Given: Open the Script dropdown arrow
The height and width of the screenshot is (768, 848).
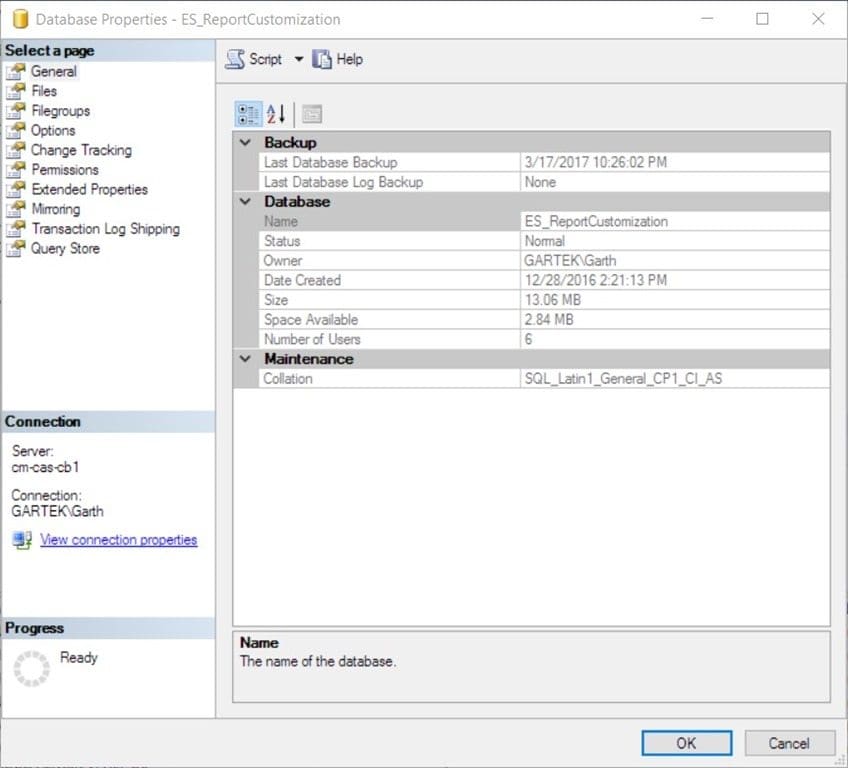Looking at the screenshot, I should click(x=299, y=59).
